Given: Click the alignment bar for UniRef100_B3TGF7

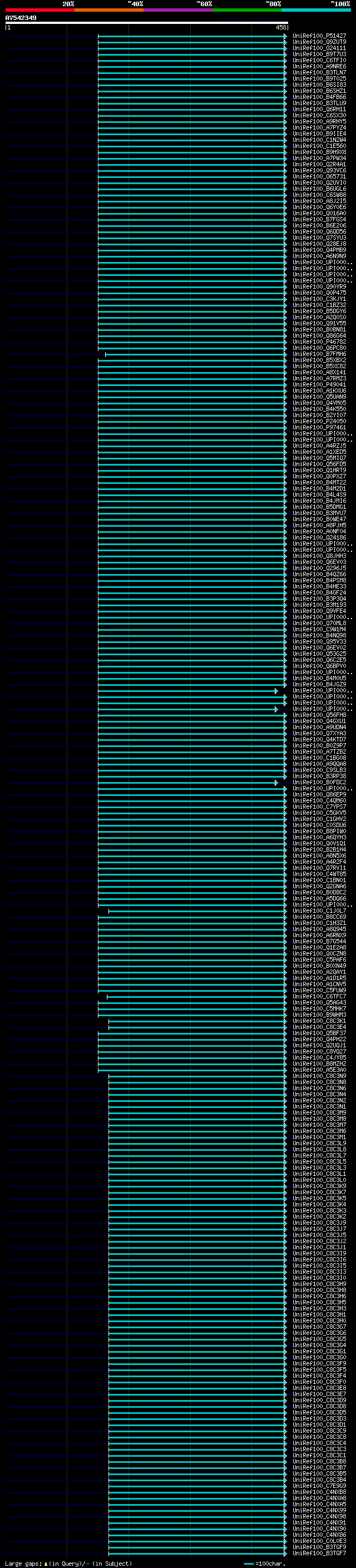Looking at the screenshot, I should coord(198,1553).
